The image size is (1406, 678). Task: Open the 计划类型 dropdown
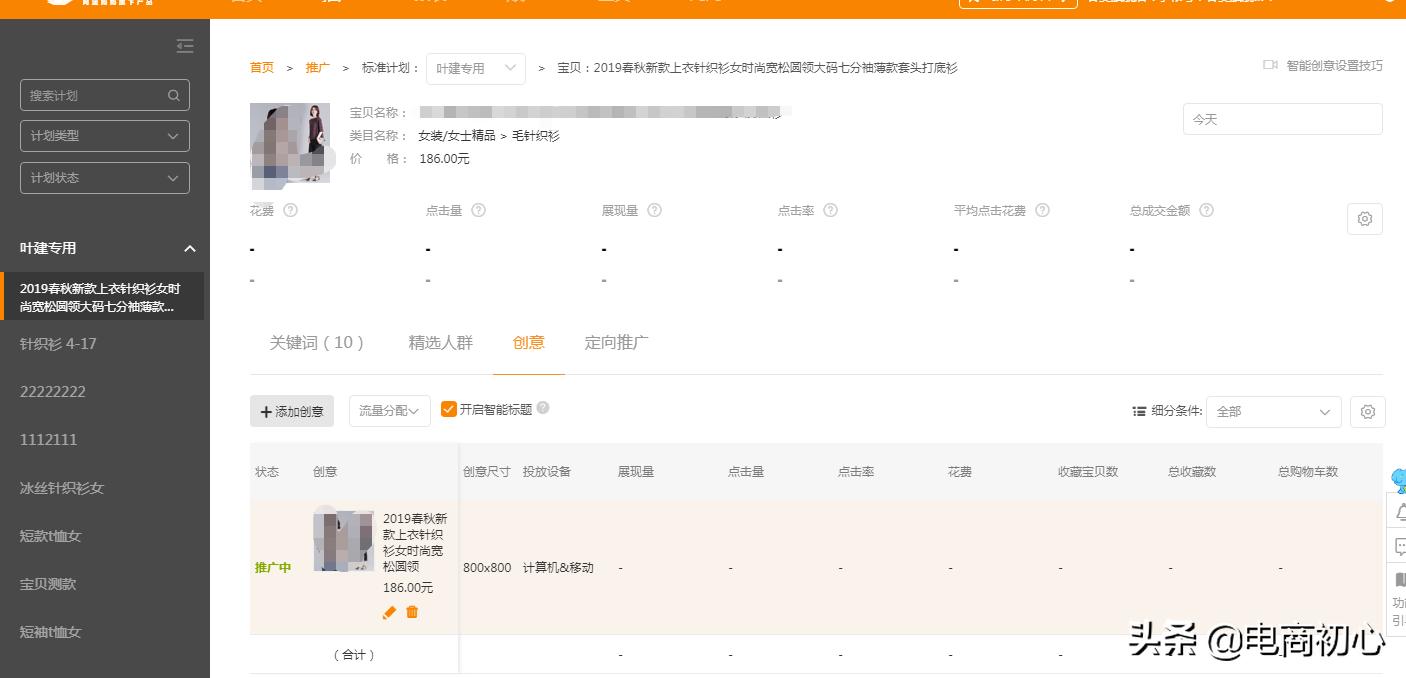coord(105,135)
